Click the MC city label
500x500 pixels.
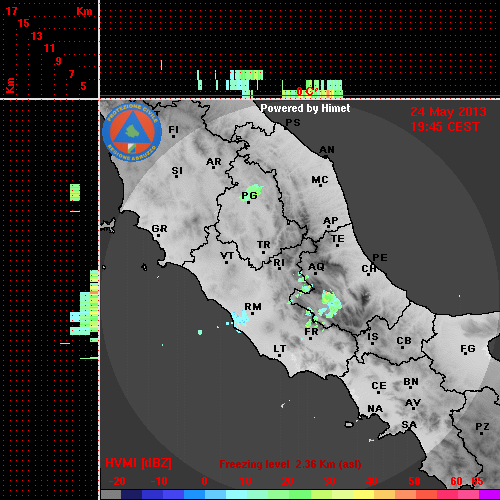point(320,180)
